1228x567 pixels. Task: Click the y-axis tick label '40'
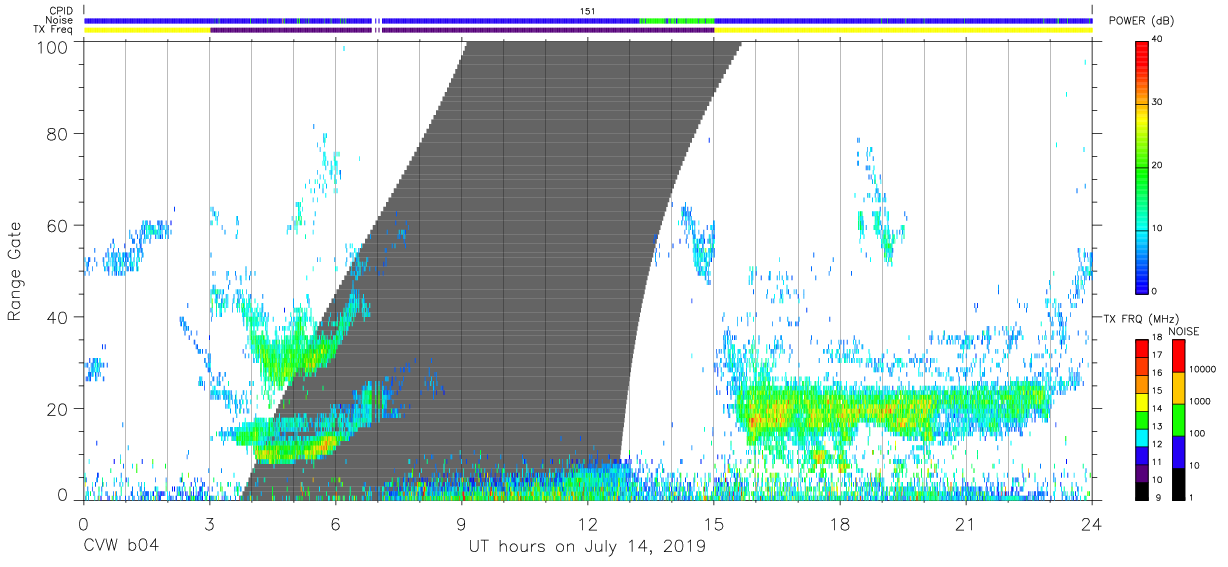[x=59, y=317]
